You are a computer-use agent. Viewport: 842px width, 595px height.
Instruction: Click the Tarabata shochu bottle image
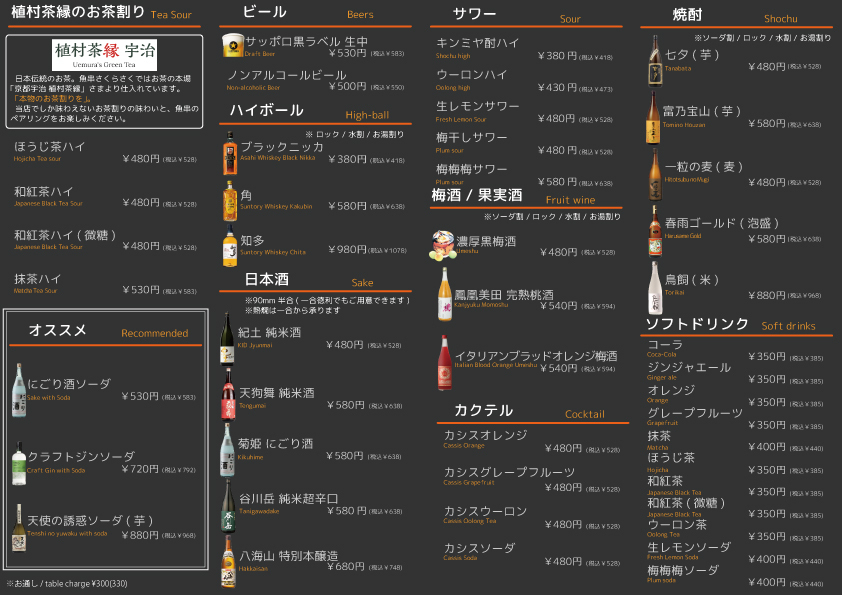[655, 61]
